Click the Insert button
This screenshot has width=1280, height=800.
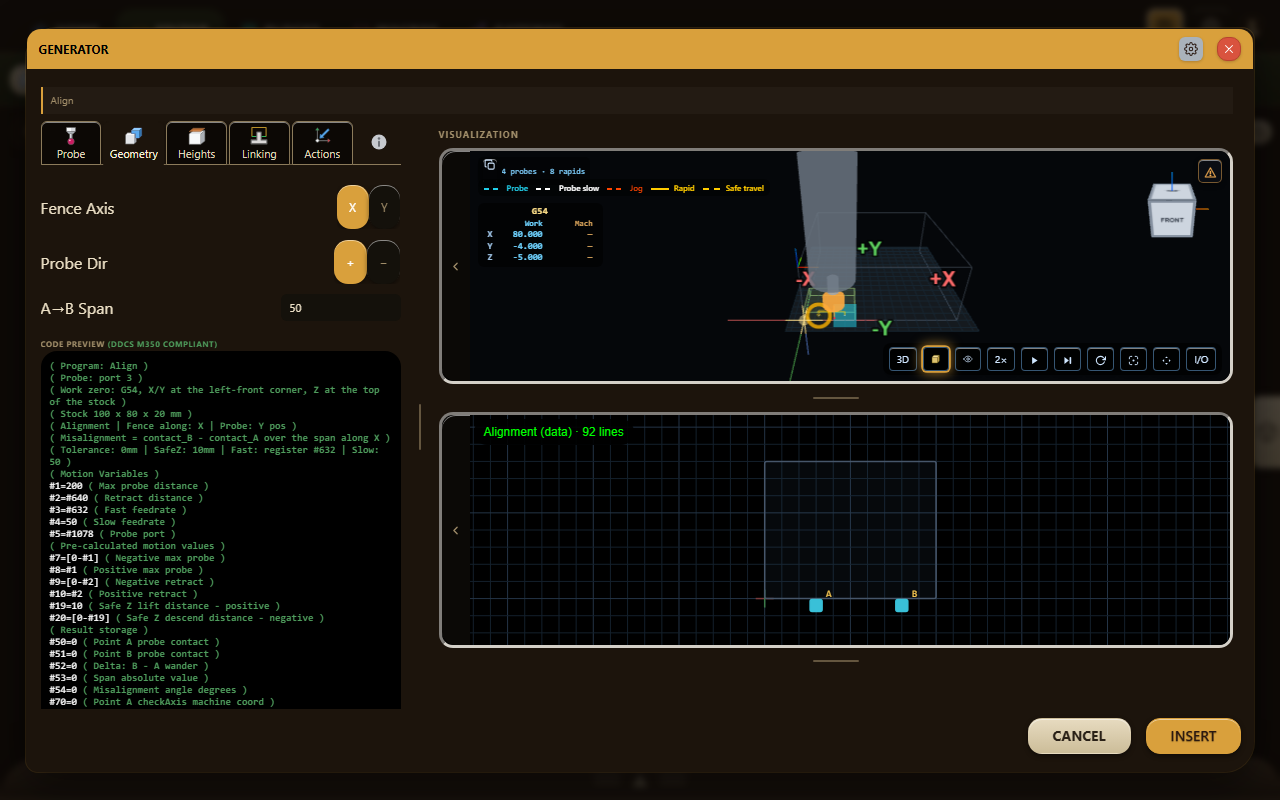[x=1193, y=736]
